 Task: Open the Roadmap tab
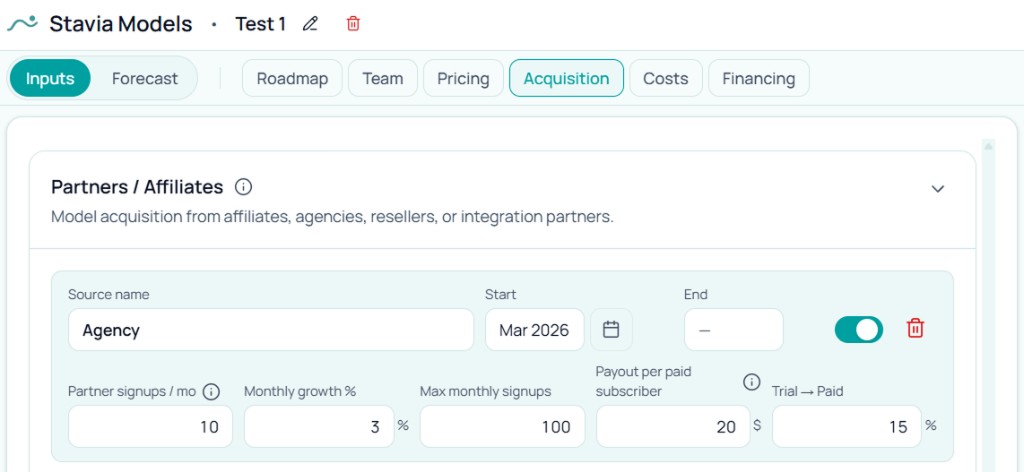pos(292,78)
